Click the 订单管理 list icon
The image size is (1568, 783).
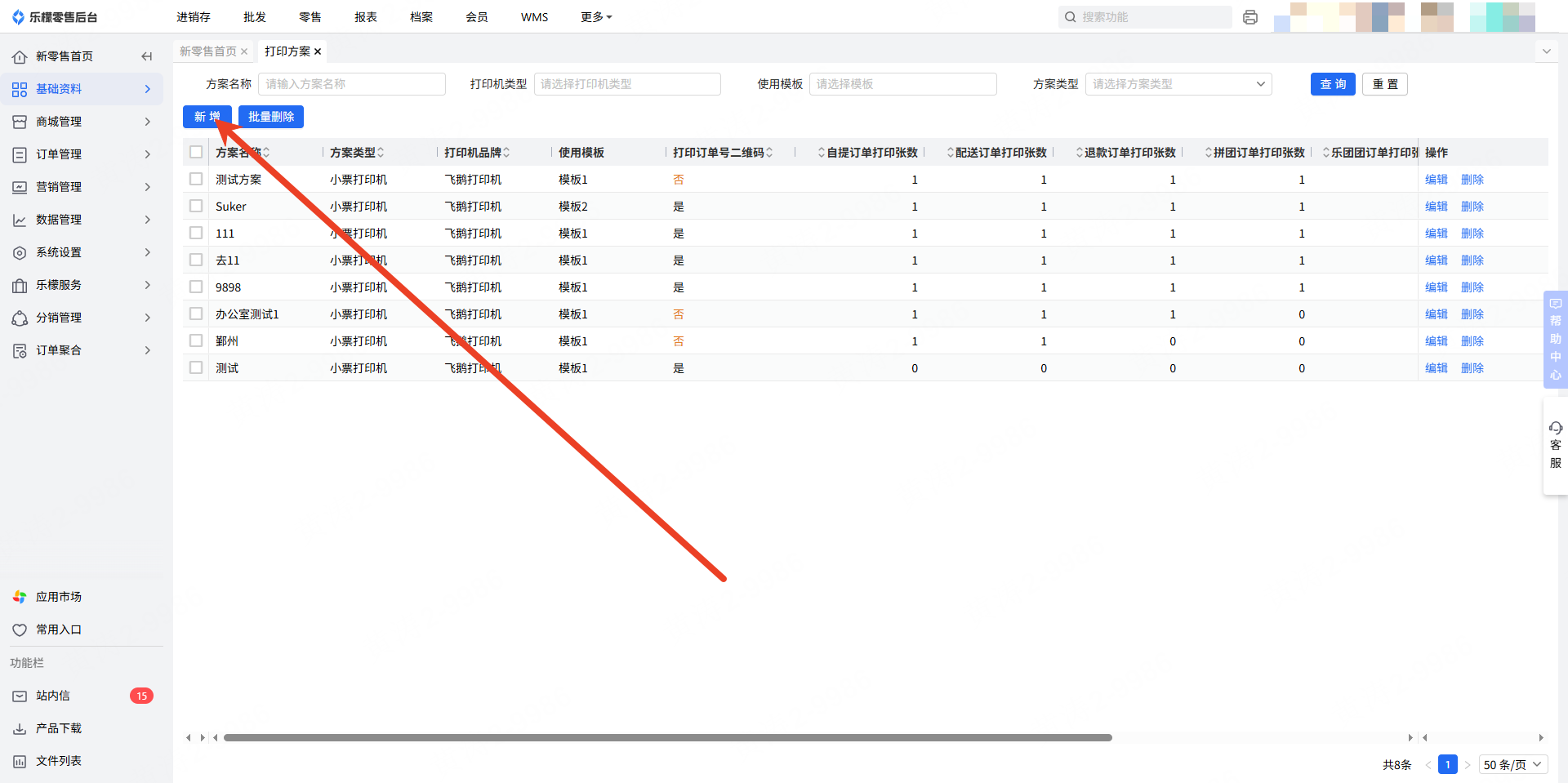point(20,154)
